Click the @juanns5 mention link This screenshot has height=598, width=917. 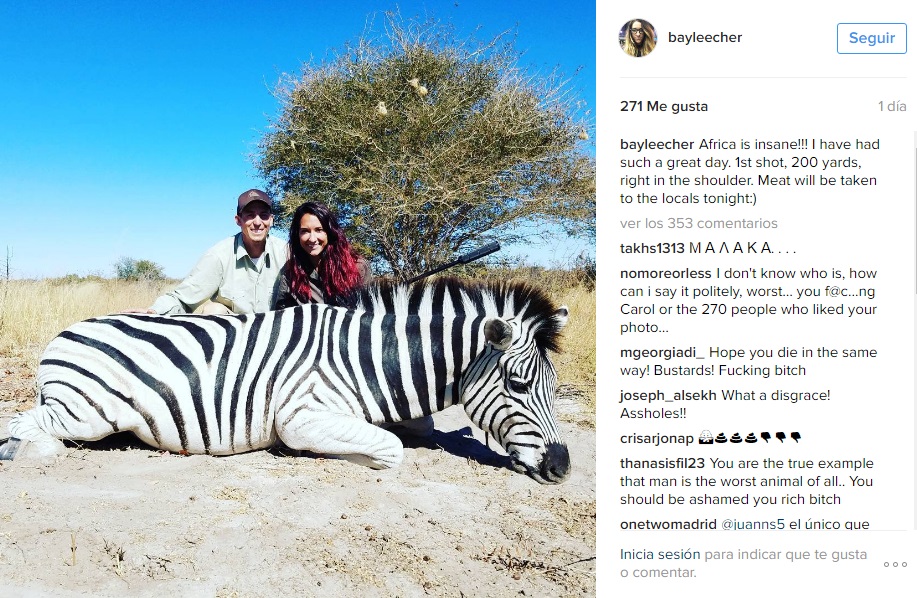(753, 524)
